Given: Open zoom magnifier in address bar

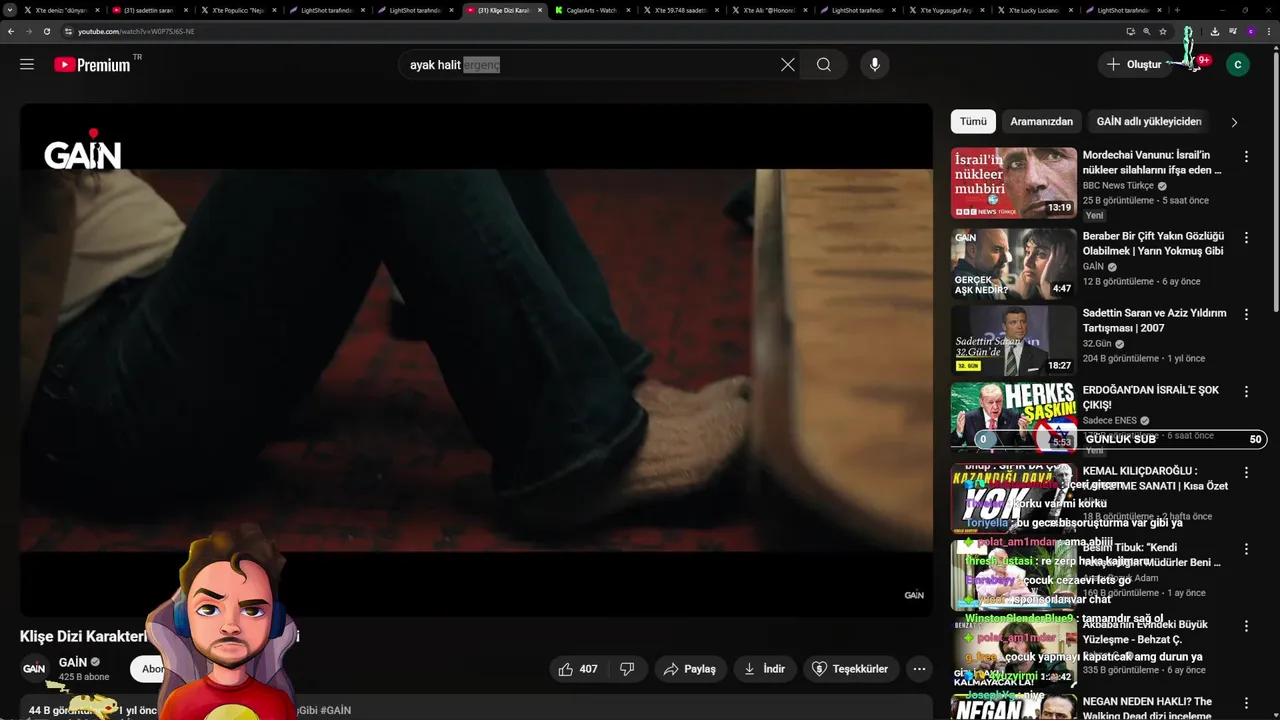Looking at the screenshot, I should coord(1146,31).
